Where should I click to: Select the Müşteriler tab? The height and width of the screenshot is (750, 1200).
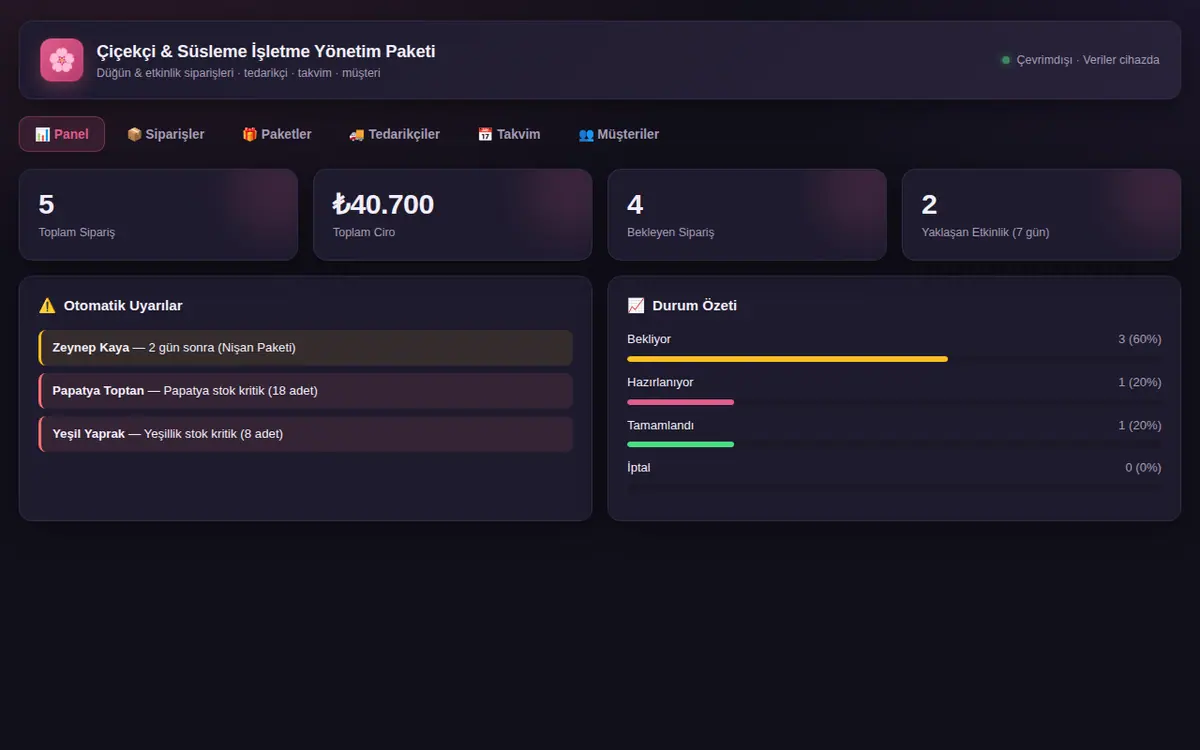(619, 134)
